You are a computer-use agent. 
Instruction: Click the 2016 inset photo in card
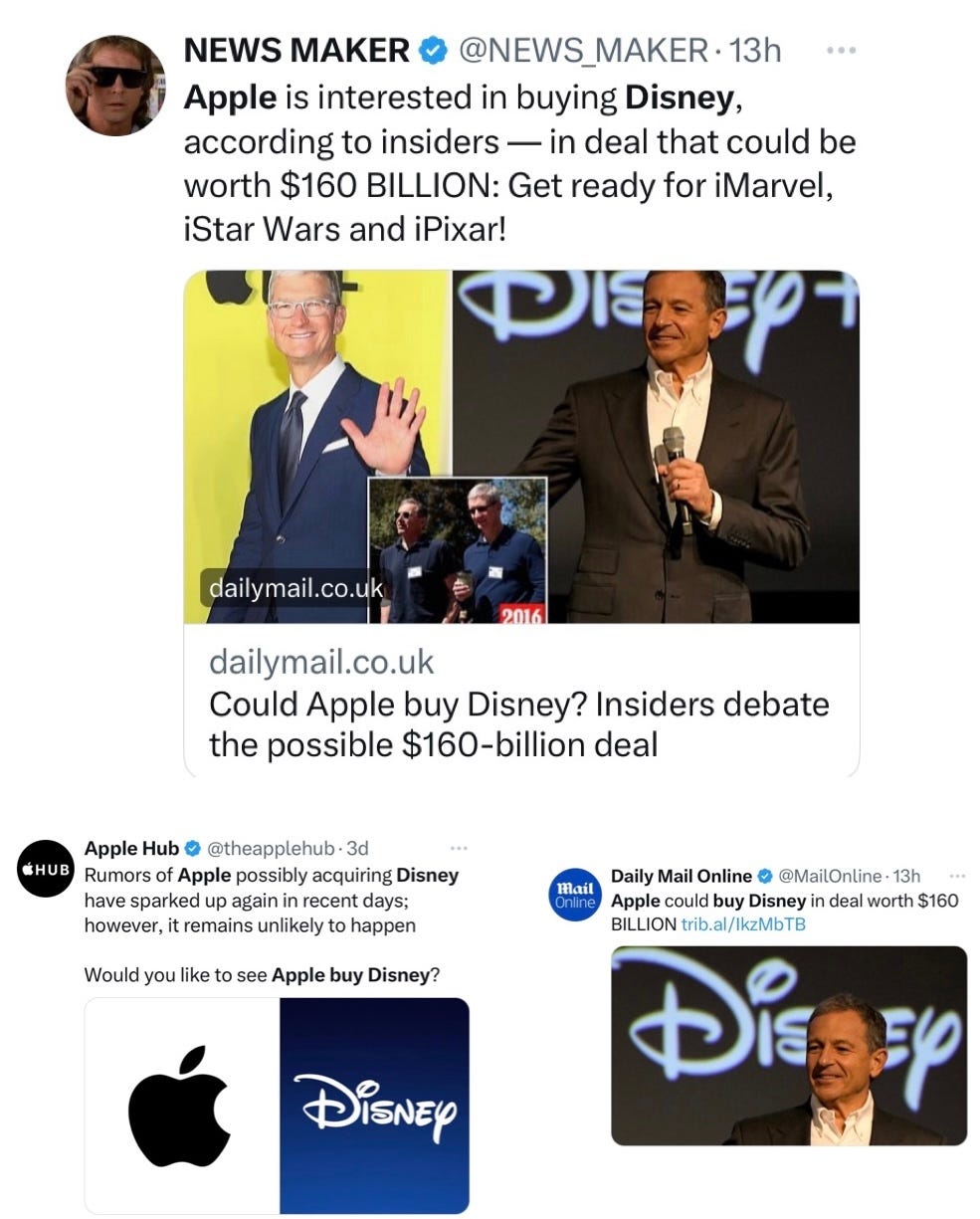(458, 550)
